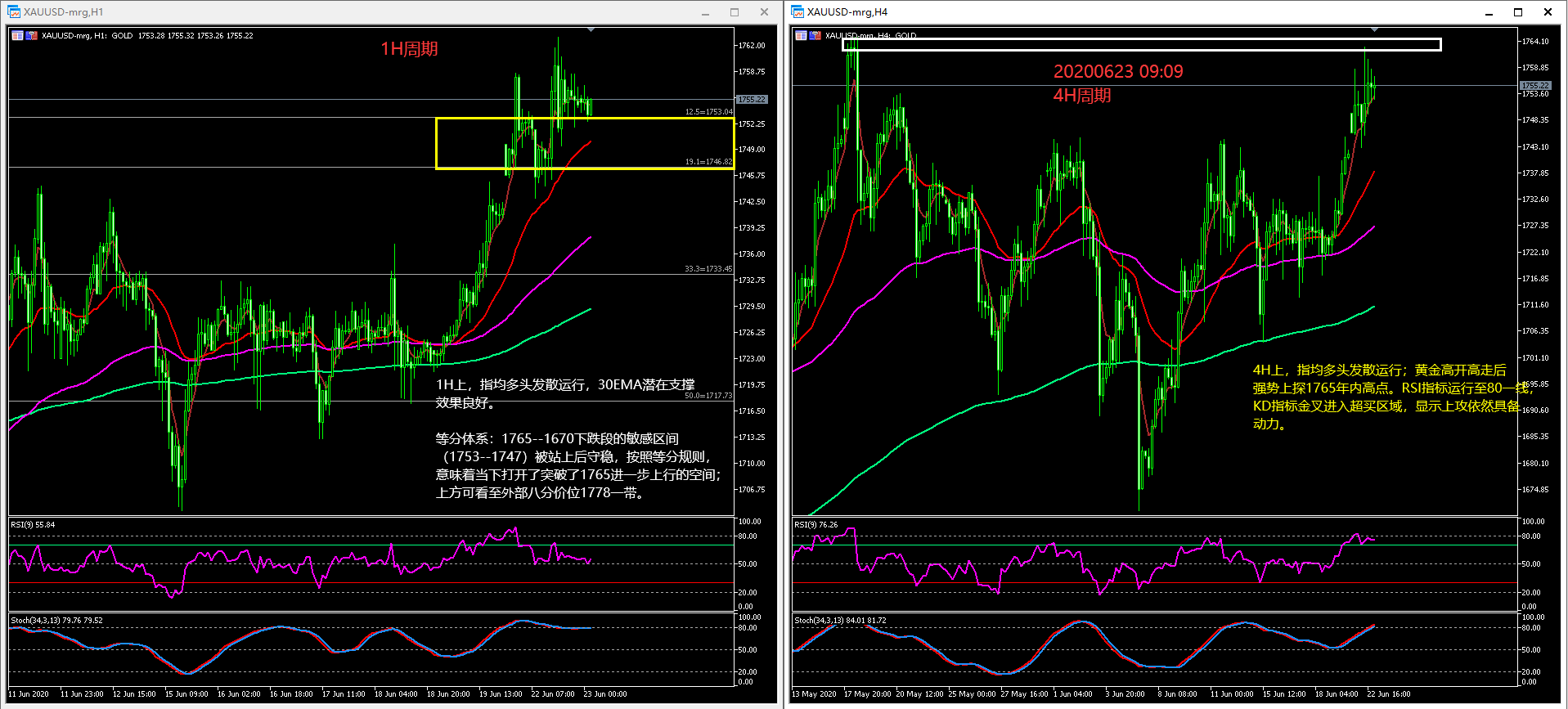Select the 1755.22 current price tag in the H4 chart
Image resolution: width=1568 pixels, height=709 pixels.
1534,86
